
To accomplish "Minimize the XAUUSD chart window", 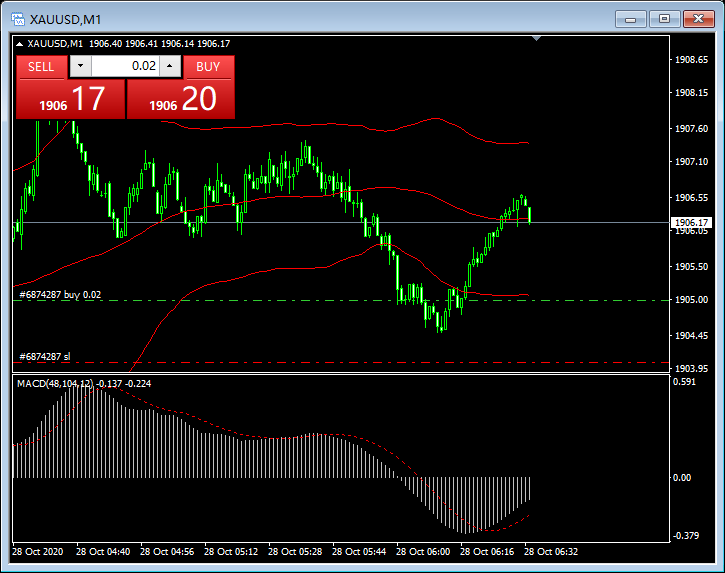I will (x=631, y=19).
